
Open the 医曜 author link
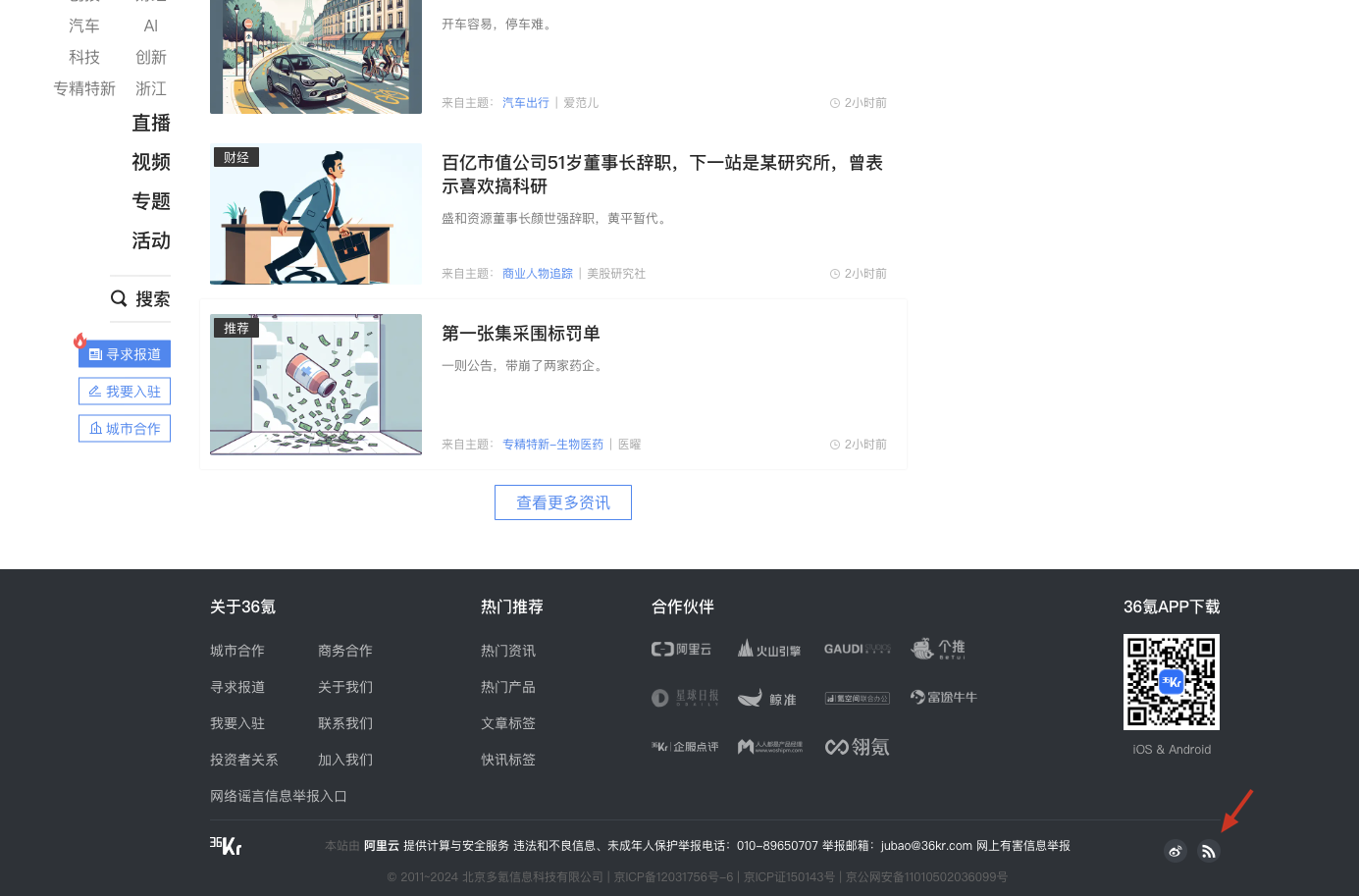[630, 445]
